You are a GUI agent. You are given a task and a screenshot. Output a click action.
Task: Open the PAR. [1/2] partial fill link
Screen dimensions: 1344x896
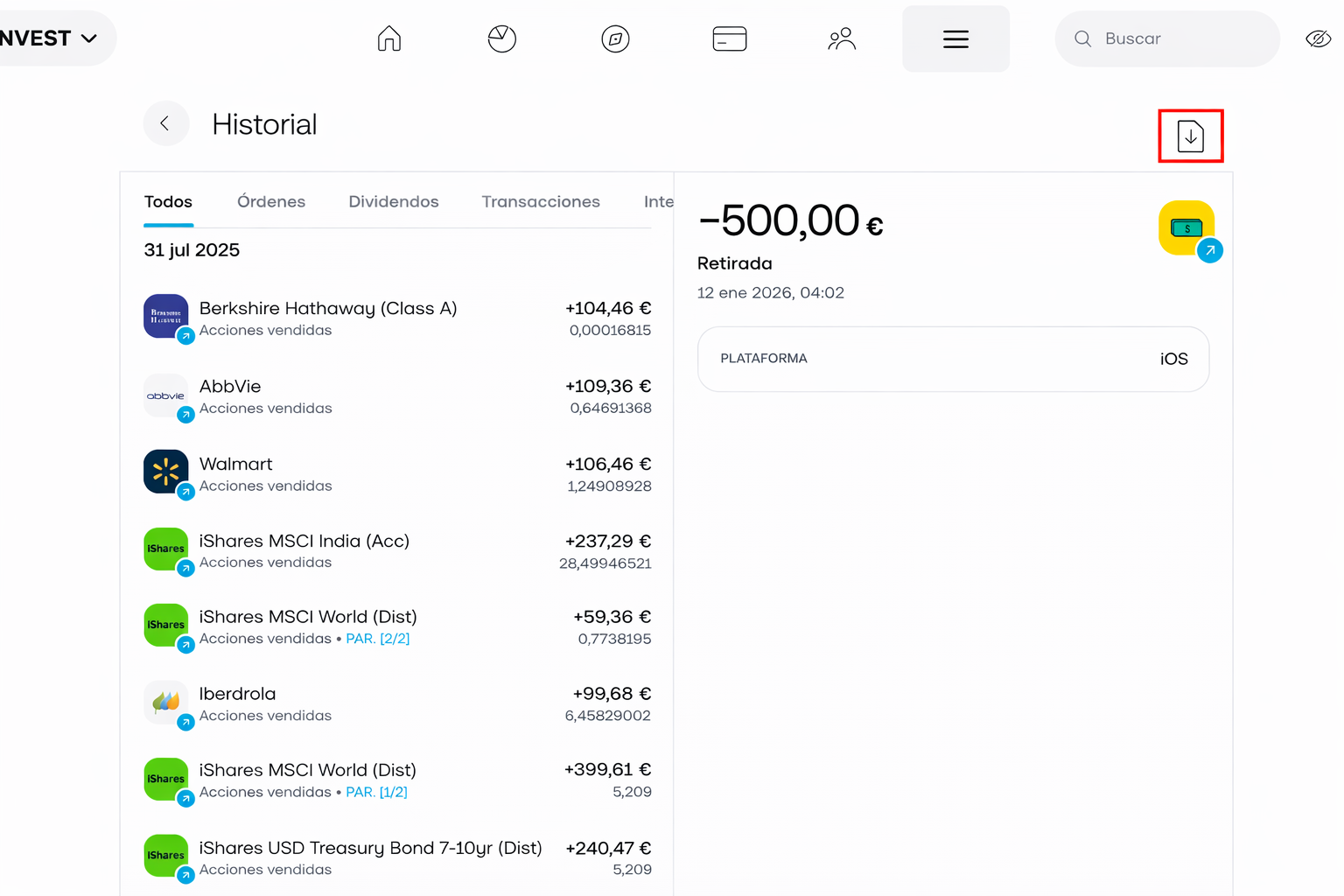coord(376,792)
